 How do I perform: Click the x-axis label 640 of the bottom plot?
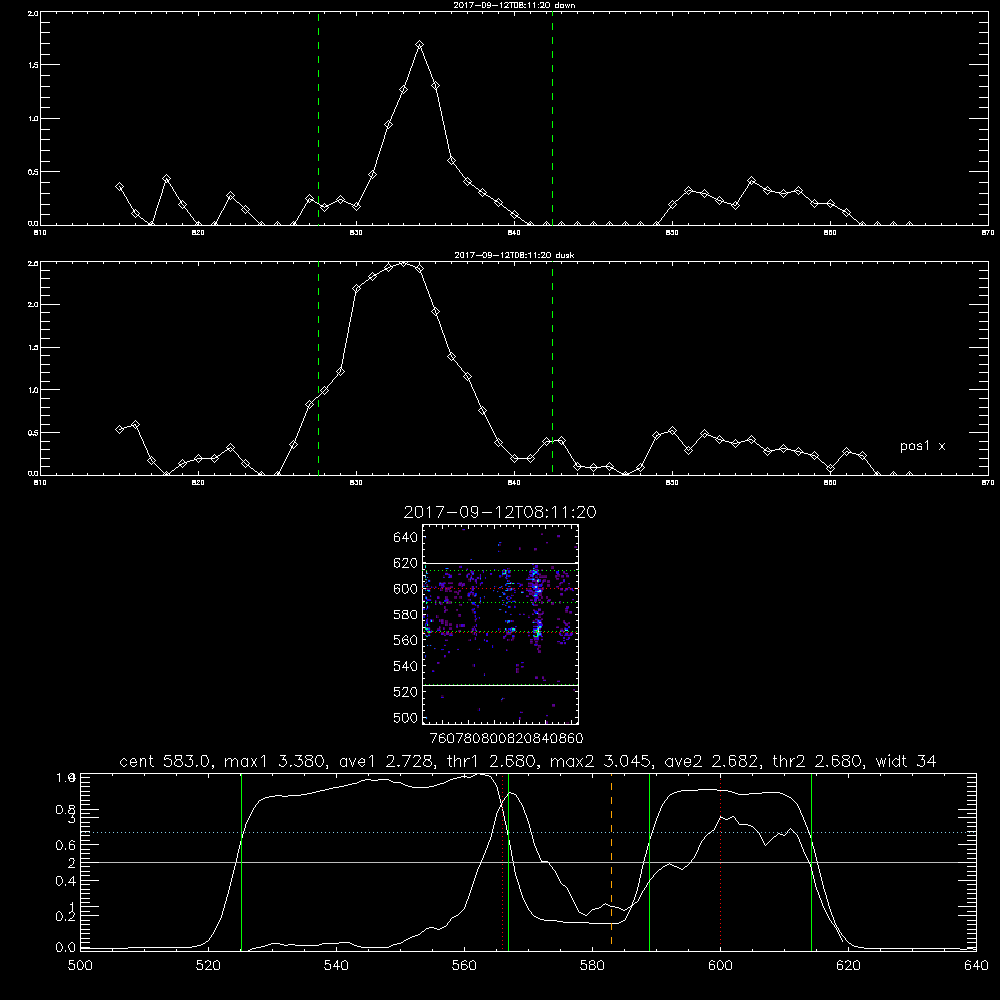976,966
